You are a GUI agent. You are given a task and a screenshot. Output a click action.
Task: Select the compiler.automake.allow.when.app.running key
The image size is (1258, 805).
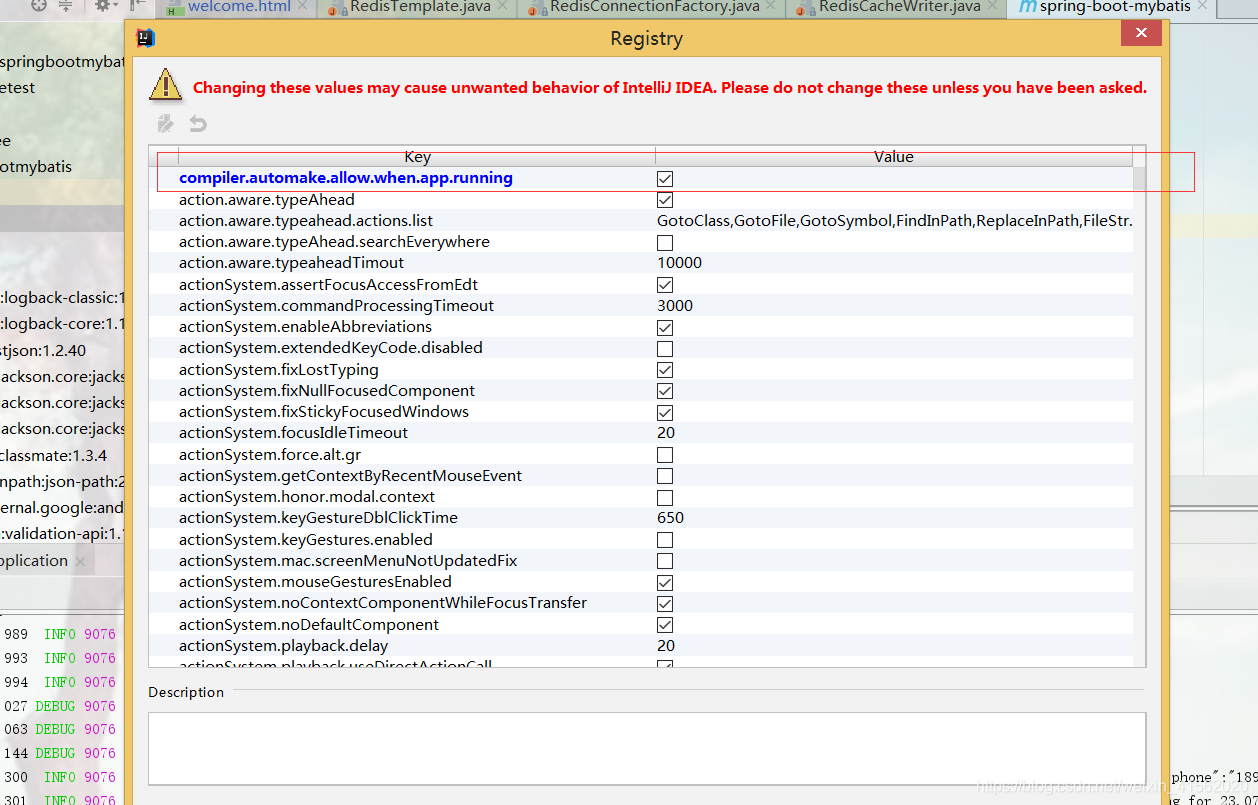pos(346,178)
